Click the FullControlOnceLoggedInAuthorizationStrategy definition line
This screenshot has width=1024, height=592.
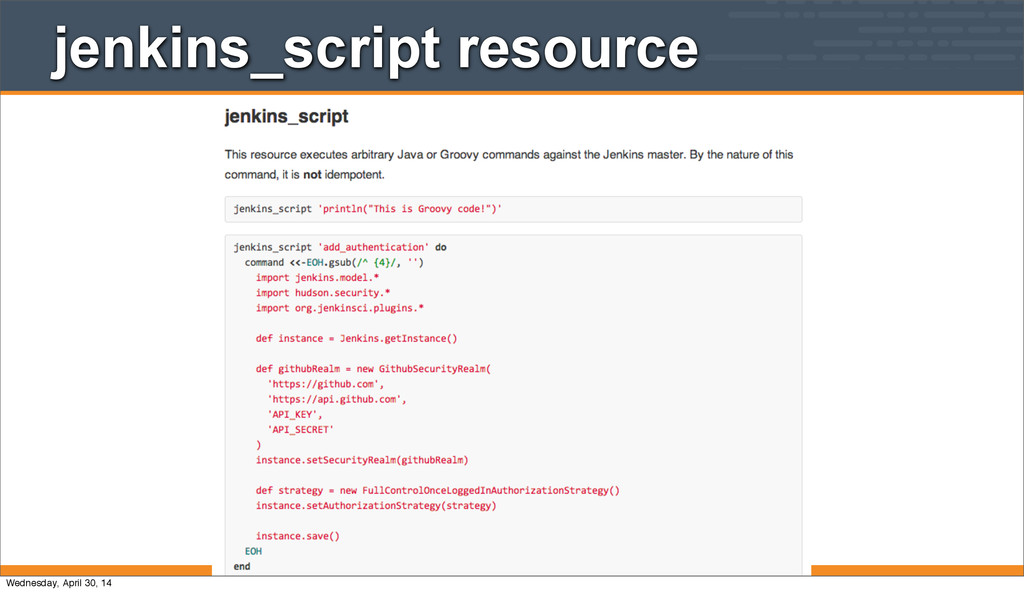pos(437,490)
